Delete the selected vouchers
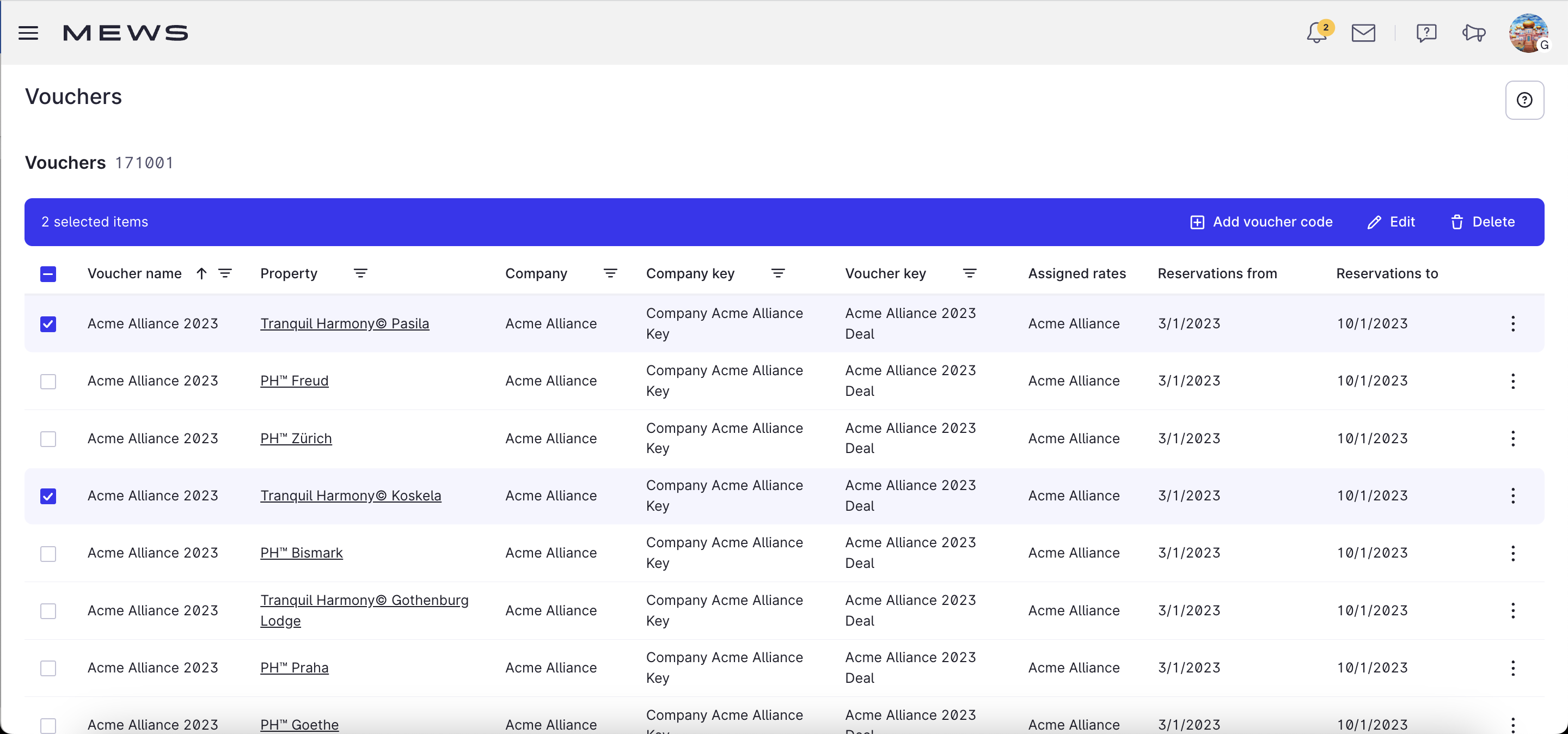This screenshot has height=734, width=1568. point(1482,222)
